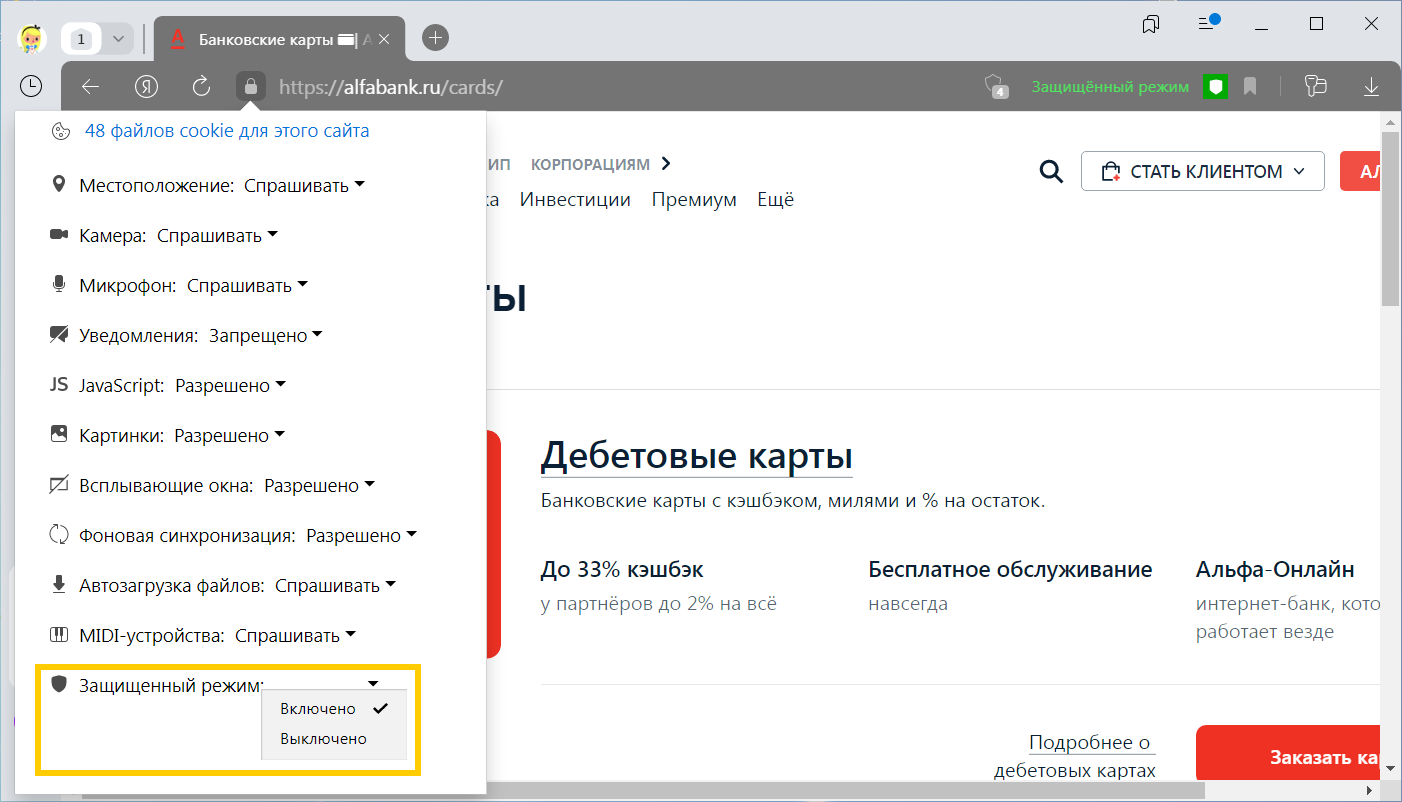Click the Защищенный режим shield icon in list
This screenshot has width=1402, height=802.
pyautogui.click(x=58, y=684)
